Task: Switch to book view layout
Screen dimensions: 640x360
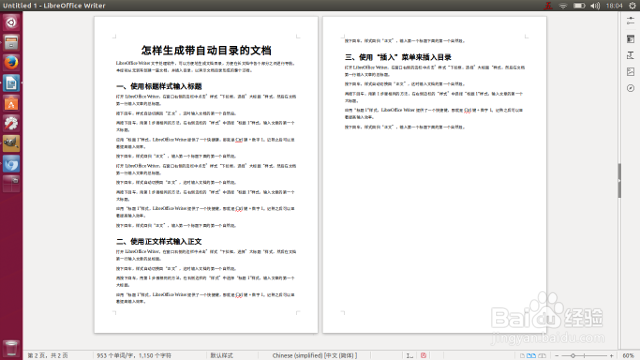Action: [542, 356]
